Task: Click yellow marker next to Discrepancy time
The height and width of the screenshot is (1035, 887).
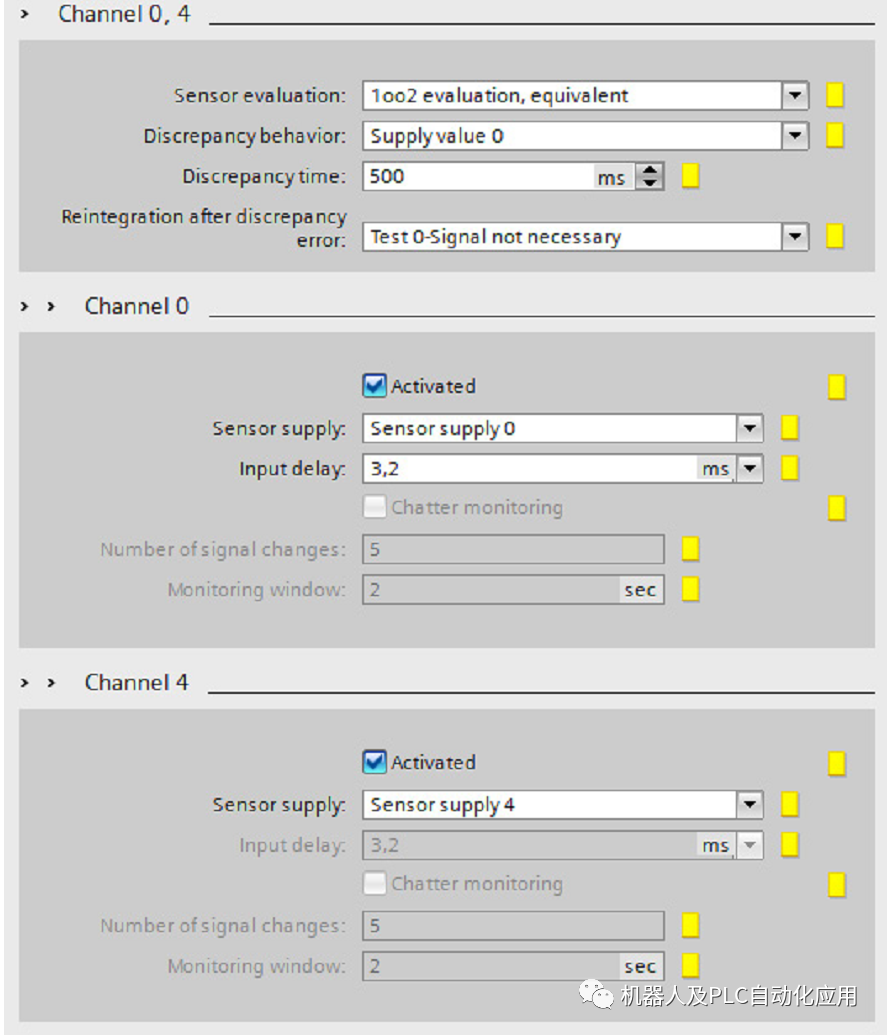Action: click(690, 177)
